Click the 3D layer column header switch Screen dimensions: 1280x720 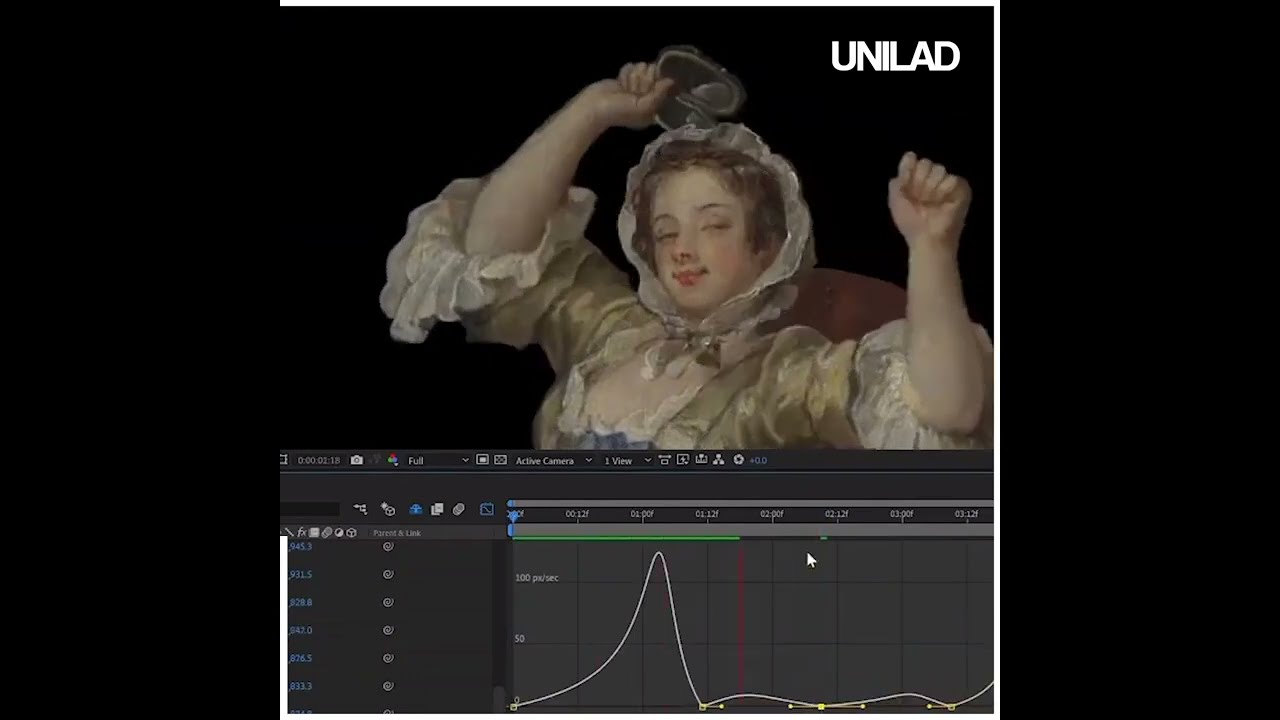[x=351, y=533]
